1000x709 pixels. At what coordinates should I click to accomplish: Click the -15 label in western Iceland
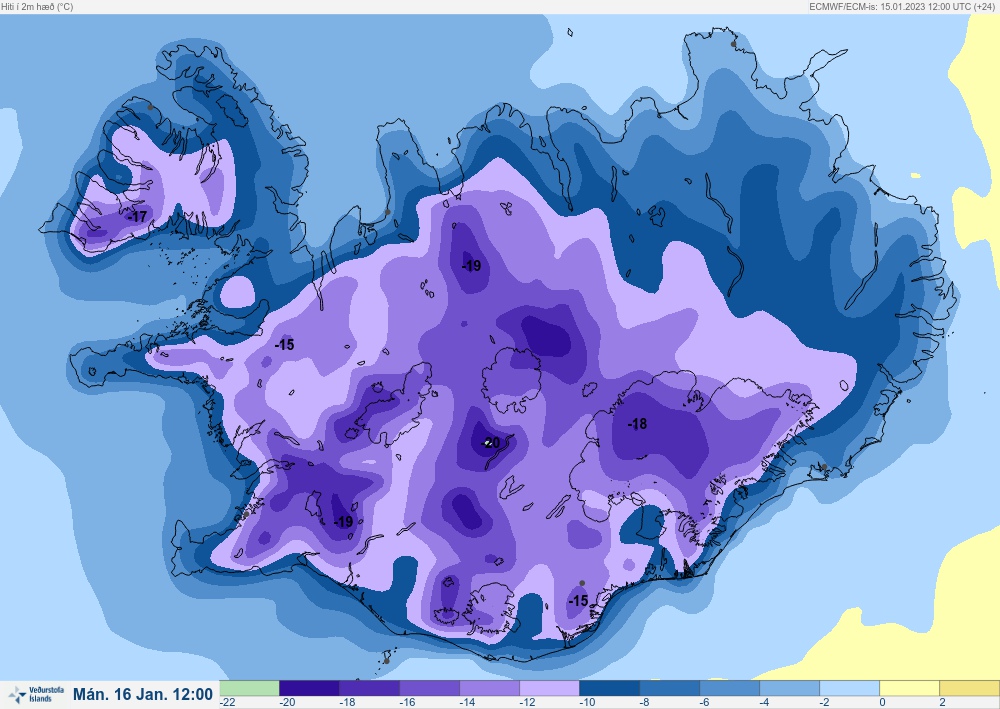(x=284, y=344)
